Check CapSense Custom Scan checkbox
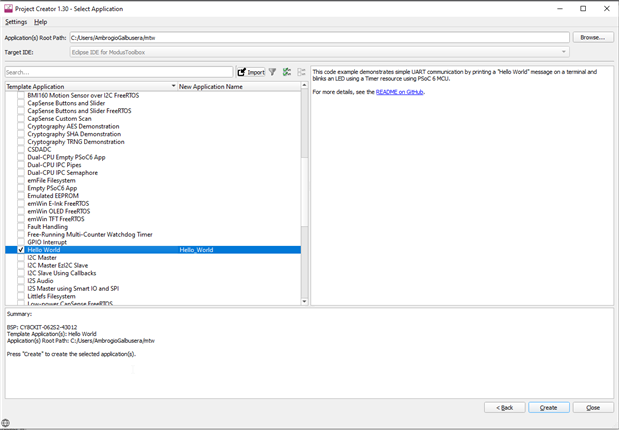 [x=21, y=118]
